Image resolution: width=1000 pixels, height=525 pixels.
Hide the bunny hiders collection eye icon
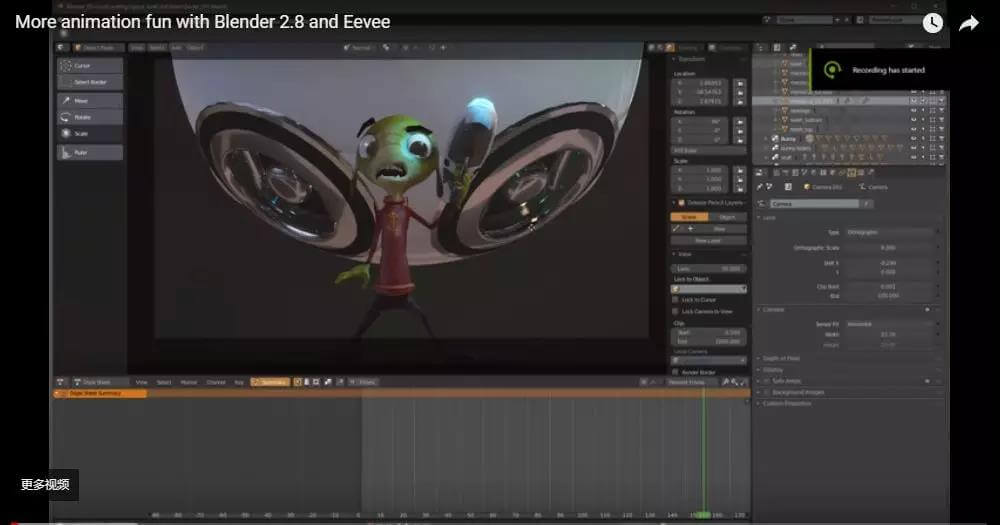tap(913, 148)
